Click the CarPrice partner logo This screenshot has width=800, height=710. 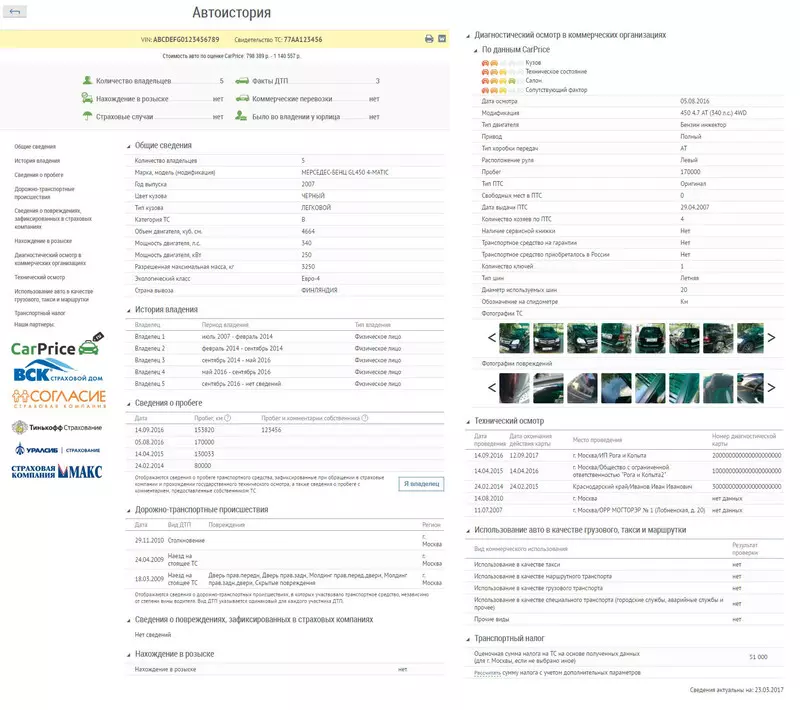pos(57,345)
